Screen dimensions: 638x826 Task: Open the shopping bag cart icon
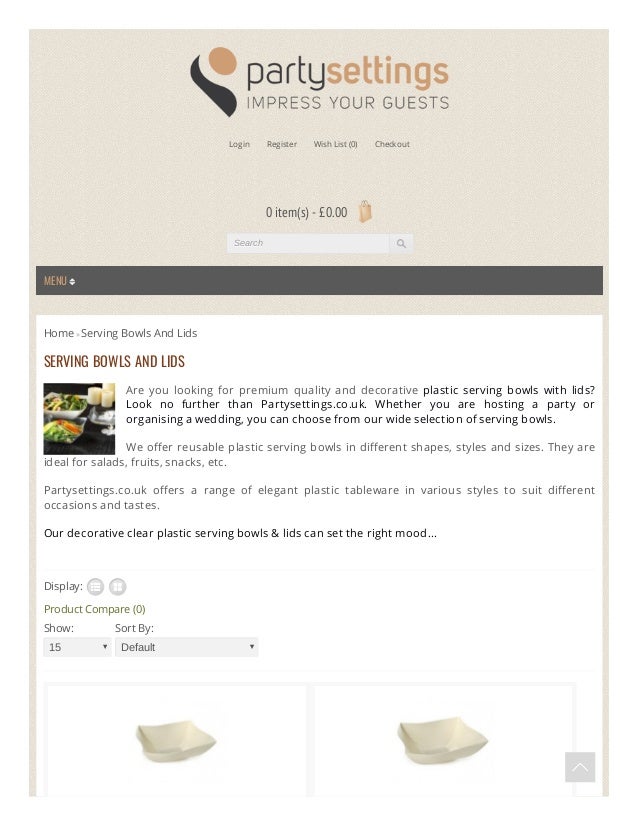(365, 212)
